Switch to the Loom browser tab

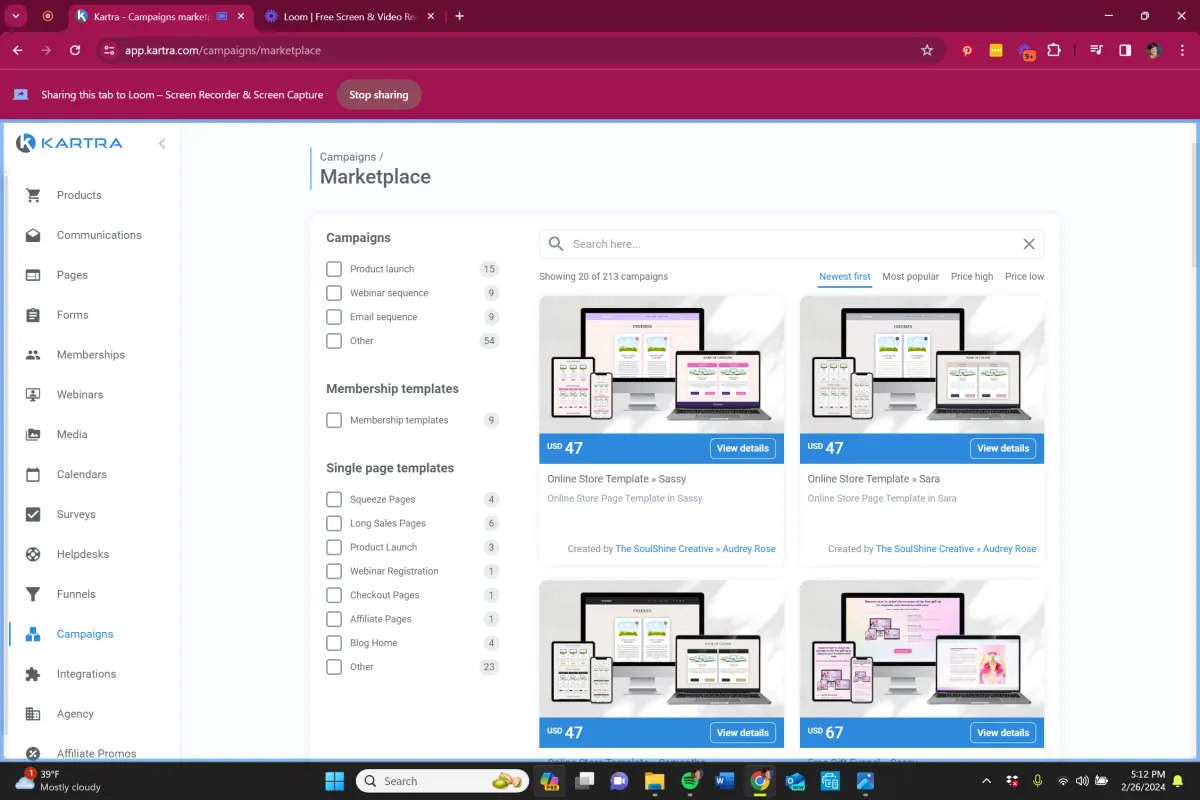click(350, 16)
